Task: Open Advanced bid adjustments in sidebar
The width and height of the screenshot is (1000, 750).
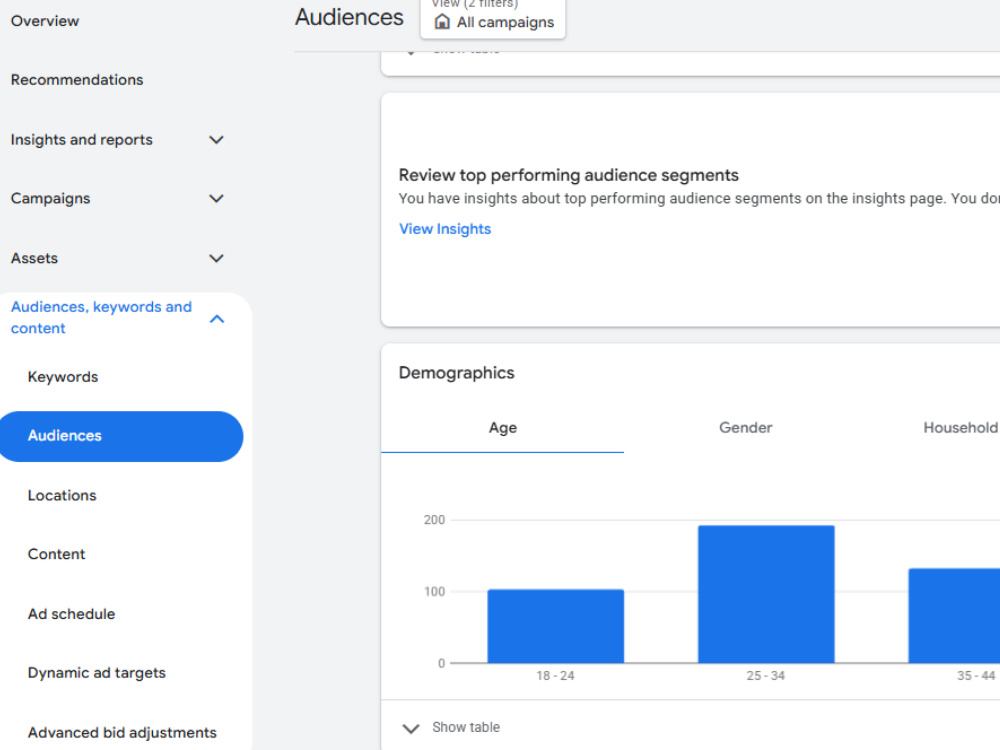Action: click(x=122, y=733)
